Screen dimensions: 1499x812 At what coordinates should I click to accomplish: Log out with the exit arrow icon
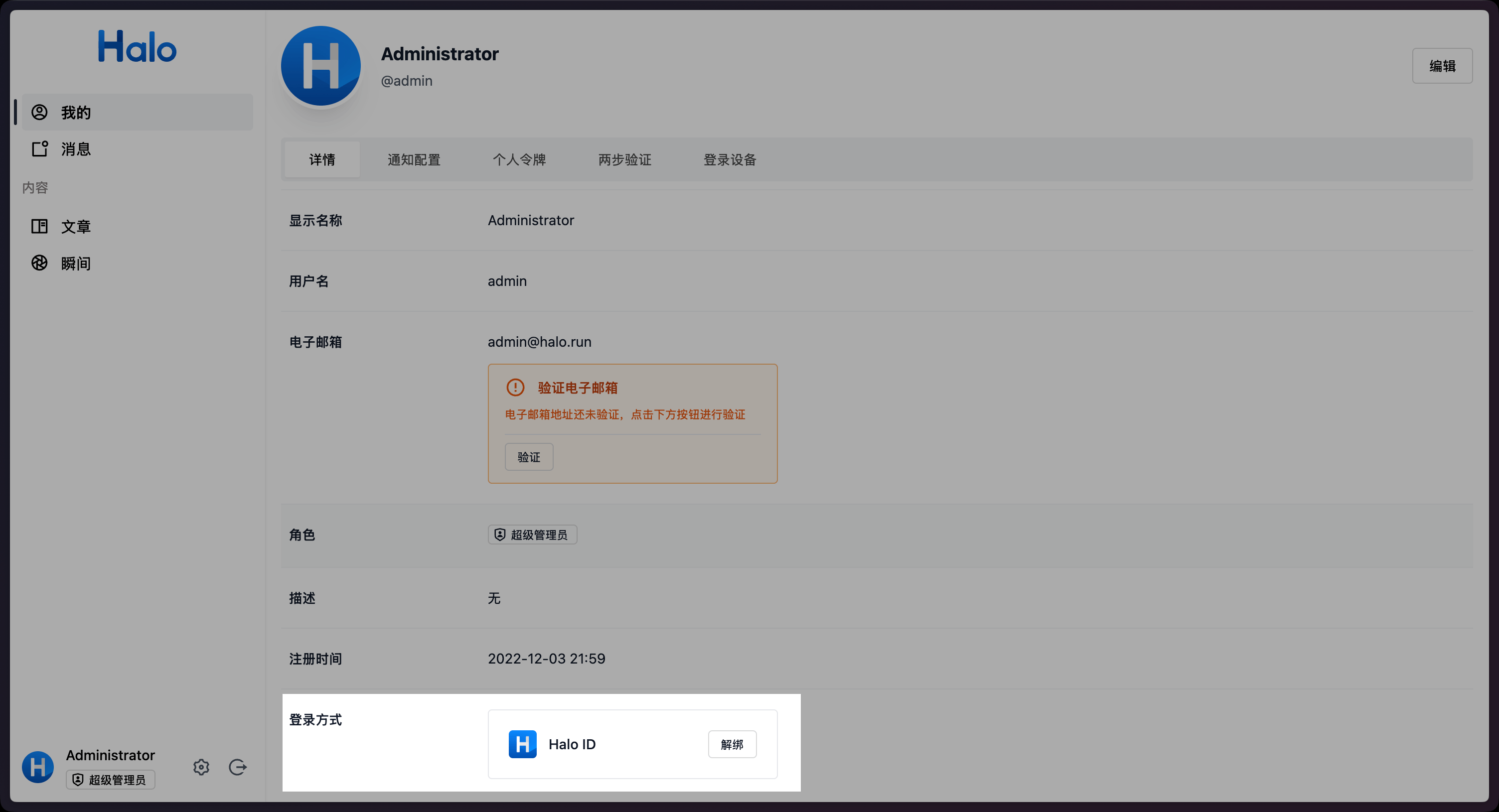tap(237, 767)
